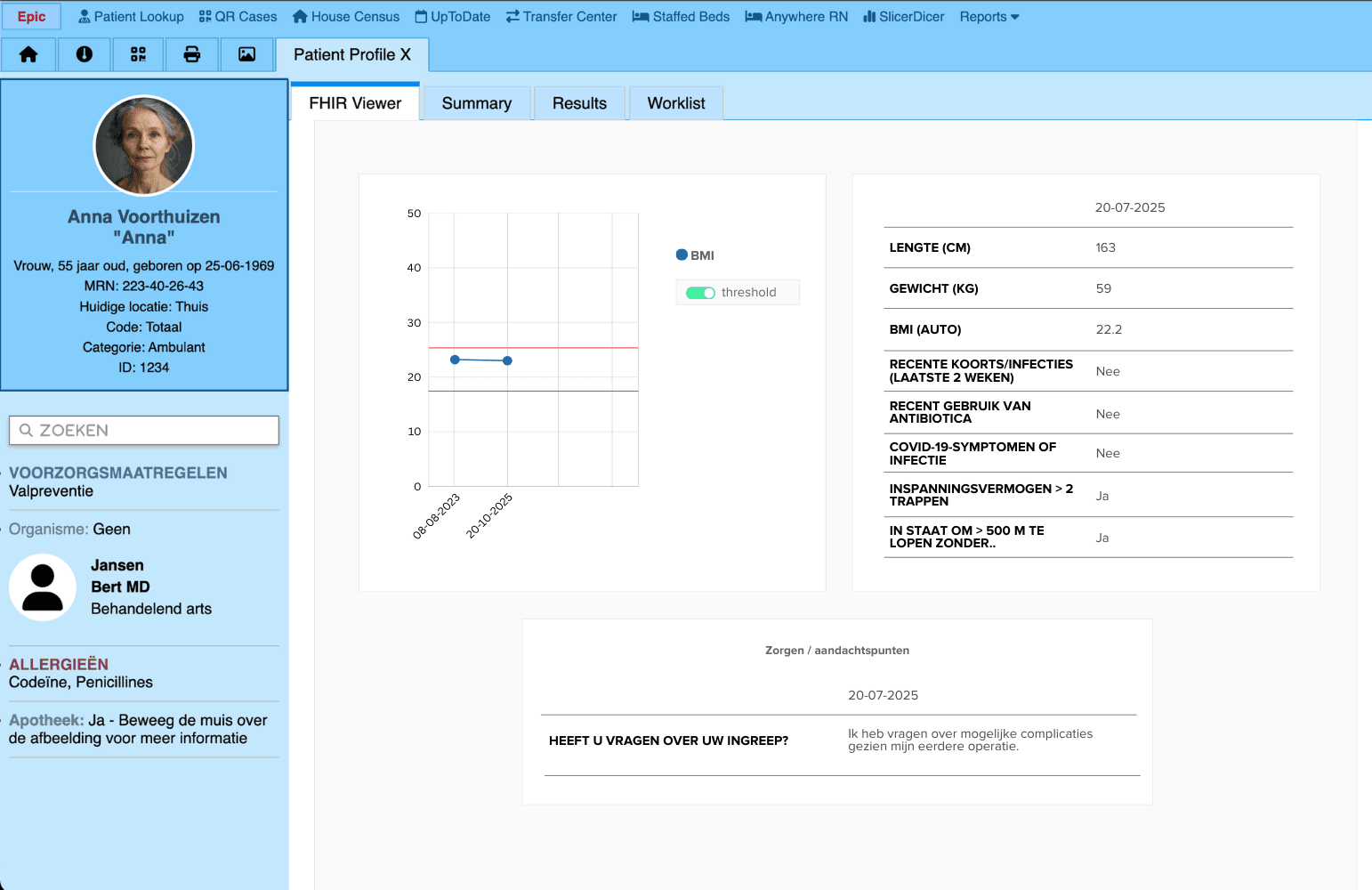Viewport: 1372px width, 890px height.
Task: Open the Worklist tab
Action: click(675, 102)
